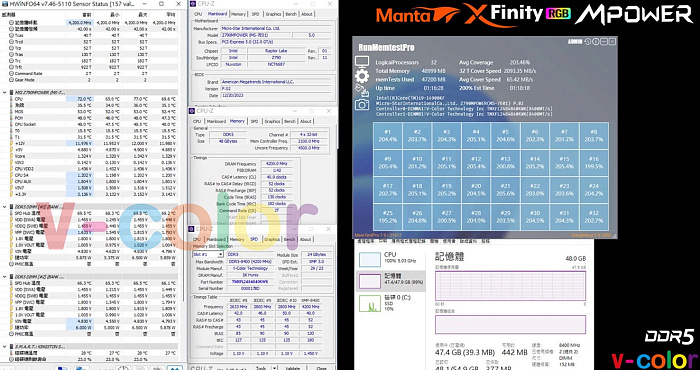Screen dimensions: 700x370
Task: Select the CPU graph thumbnail in Task Manager
Action: tap(369, 259)
